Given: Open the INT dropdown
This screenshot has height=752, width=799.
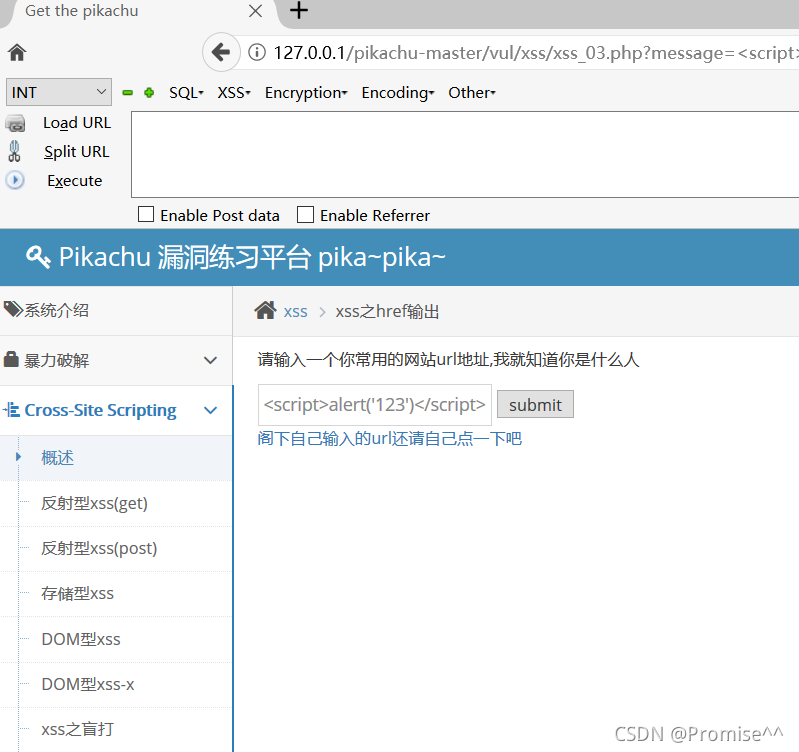Looking at the screenshot, I should [59, 92].
